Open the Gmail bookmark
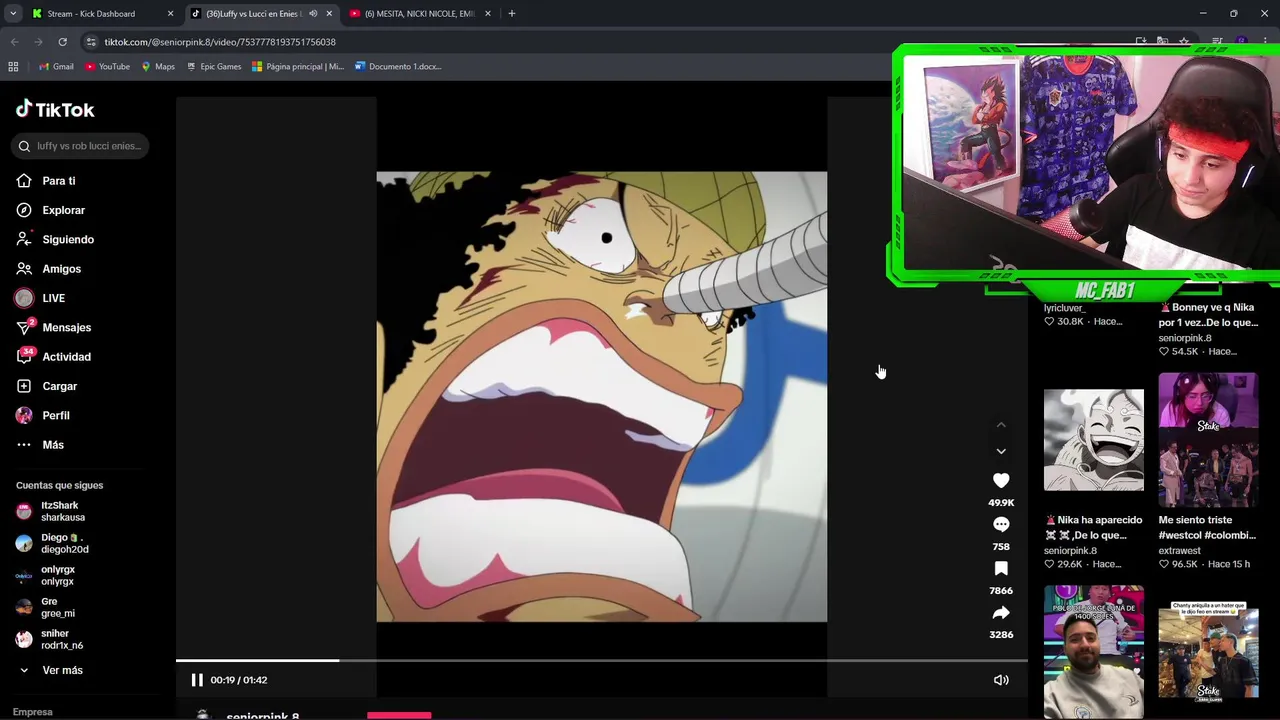The image size is (1280, 720). [56, 66]
